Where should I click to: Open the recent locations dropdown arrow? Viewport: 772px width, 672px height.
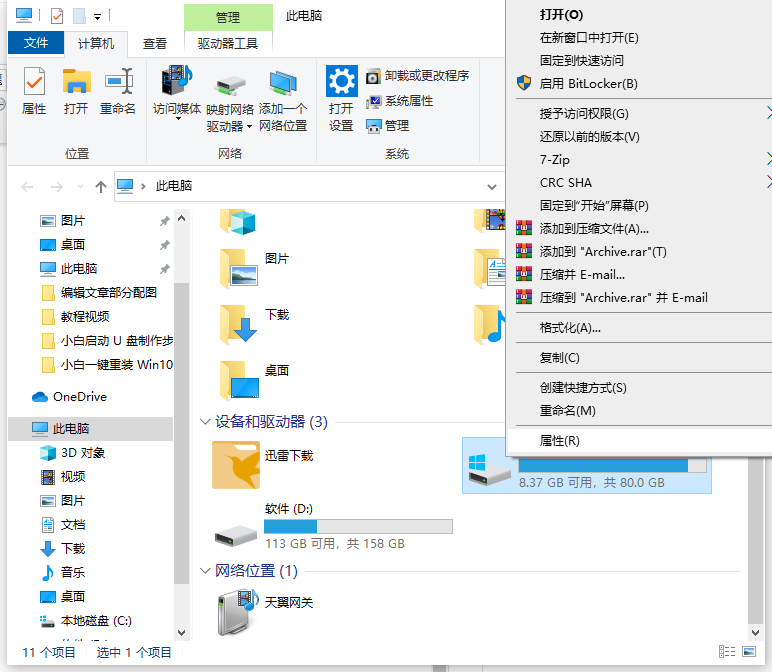(x=80, y=187)
